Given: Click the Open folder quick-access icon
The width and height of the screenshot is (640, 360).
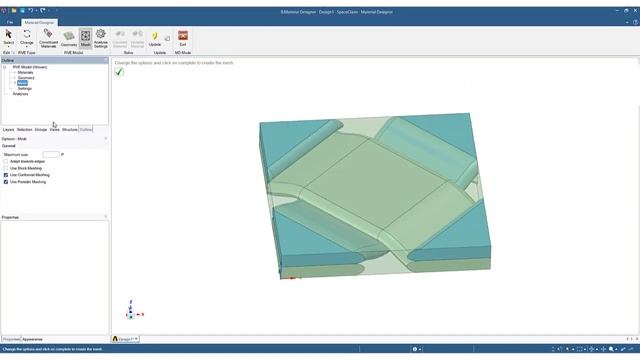Looking at the screenshot, I should point(13,11).
